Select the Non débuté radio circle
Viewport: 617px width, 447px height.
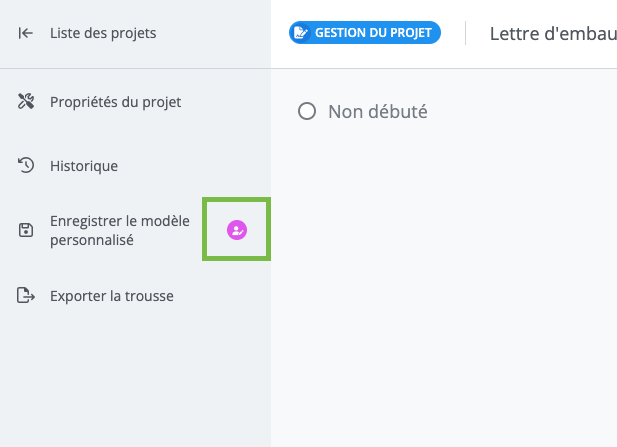307,111
